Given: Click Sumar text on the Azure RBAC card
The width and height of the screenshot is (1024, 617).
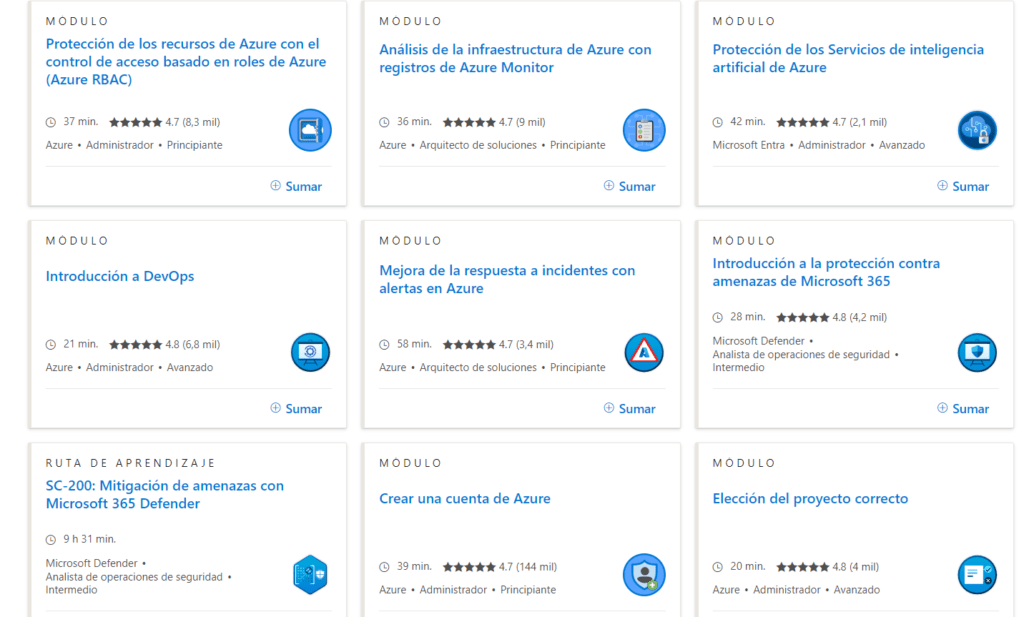Looking at the screenshot, I should click(x=304, y=187).
